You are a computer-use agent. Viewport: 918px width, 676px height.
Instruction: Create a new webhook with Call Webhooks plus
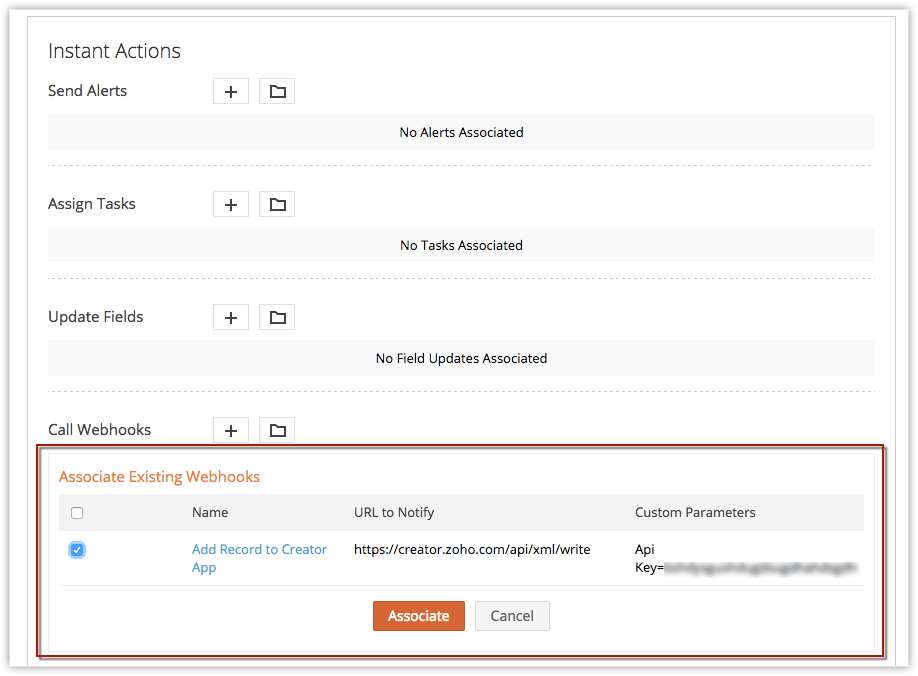point(231,431)
